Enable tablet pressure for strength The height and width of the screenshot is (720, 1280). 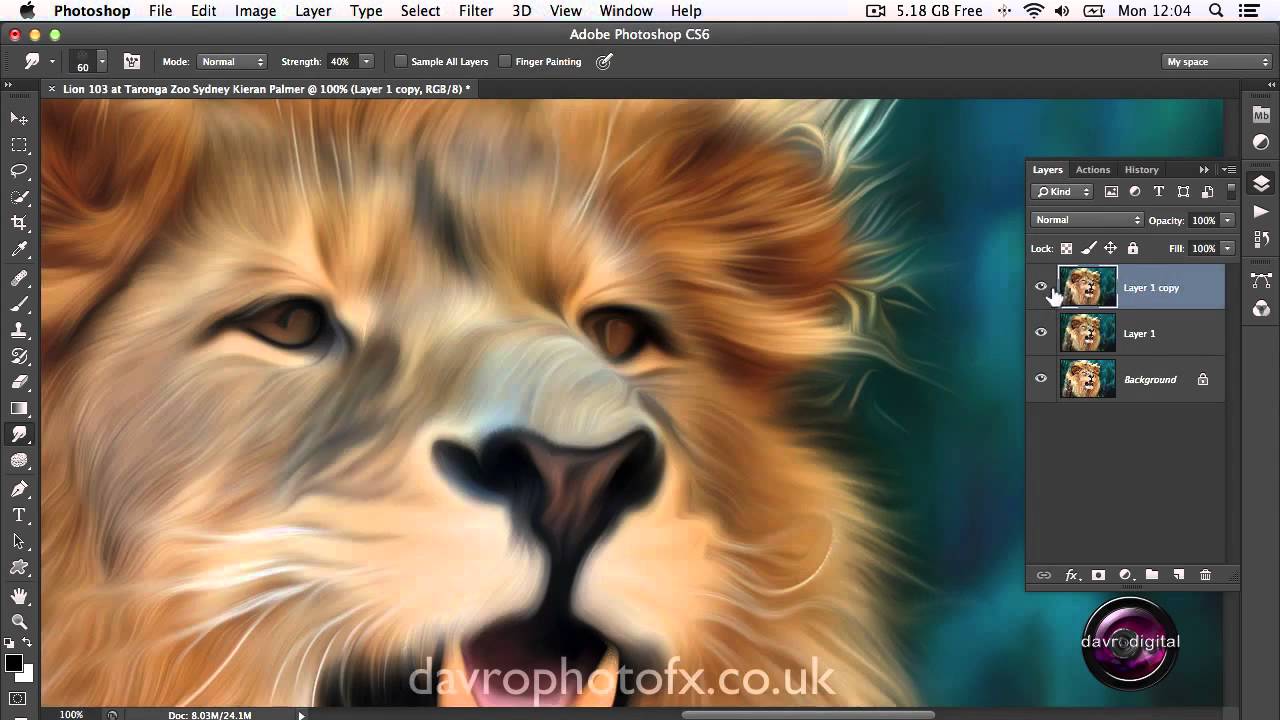pyautogui.click(x=604, y=61)
